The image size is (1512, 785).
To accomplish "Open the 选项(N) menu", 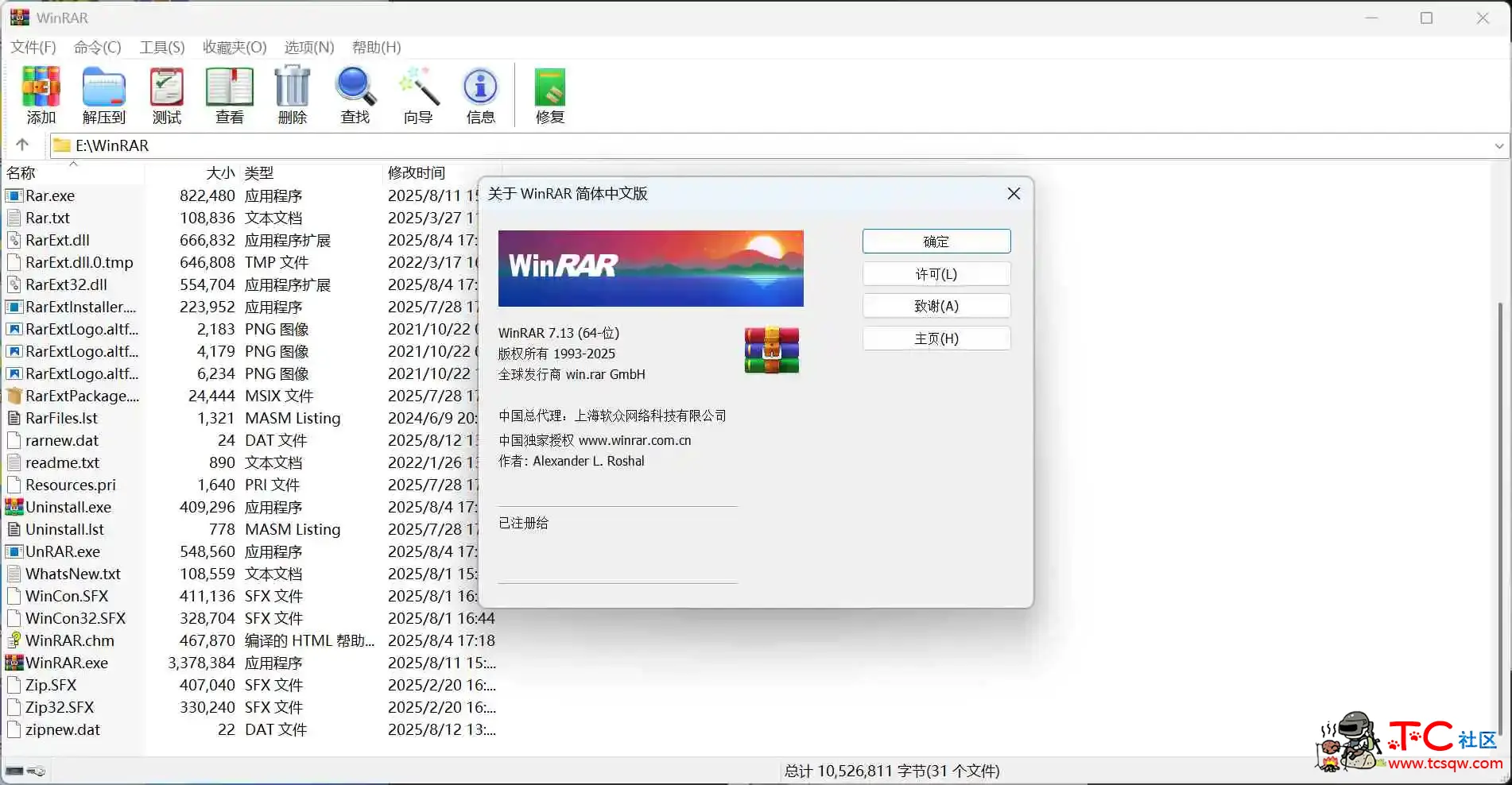I will click(309, 47).
